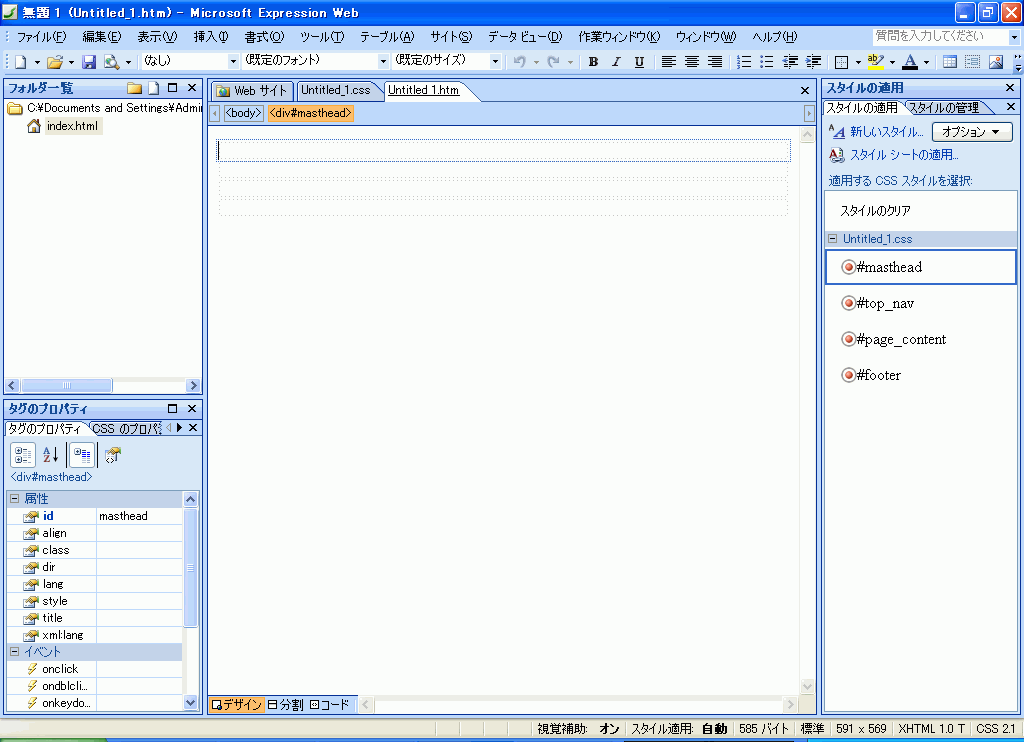Viewport: 1024px width, 742px height.
Task: Apply bulleted list formatting
Action: tap(767, 61)
